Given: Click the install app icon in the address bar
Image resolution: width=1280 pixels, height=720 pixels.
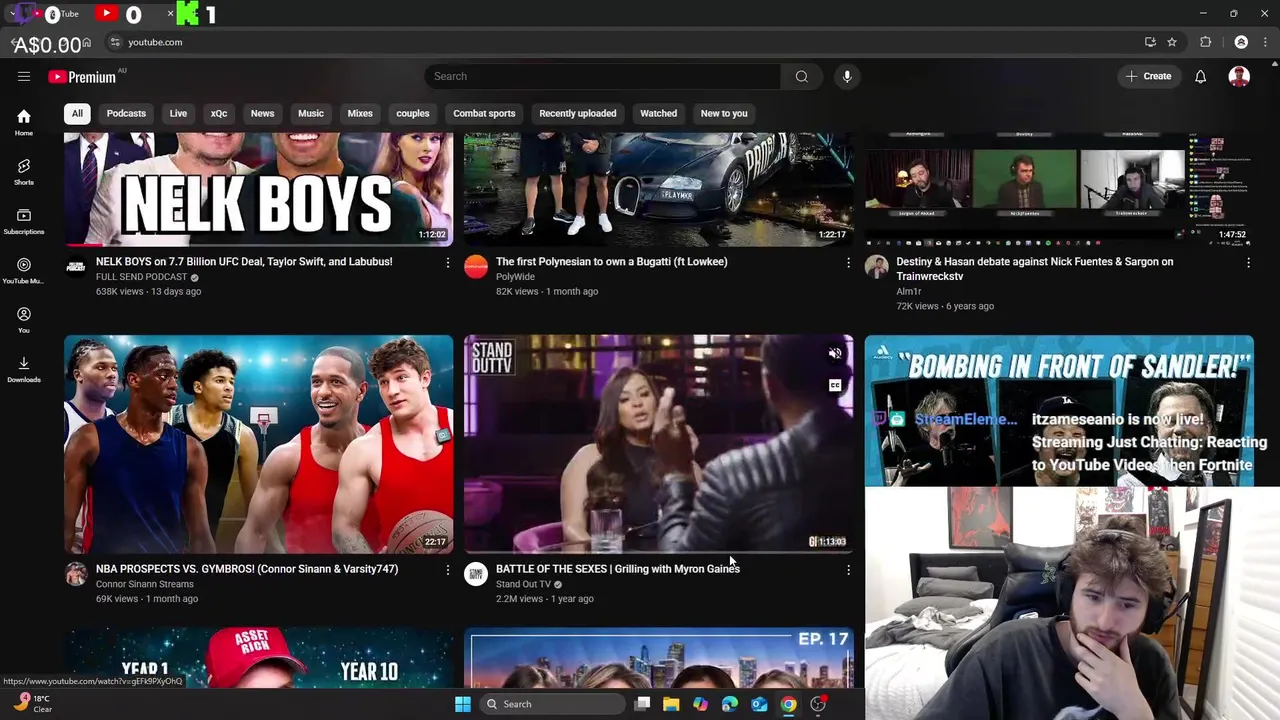Looking at the screenshot, I should point(1150,42).
